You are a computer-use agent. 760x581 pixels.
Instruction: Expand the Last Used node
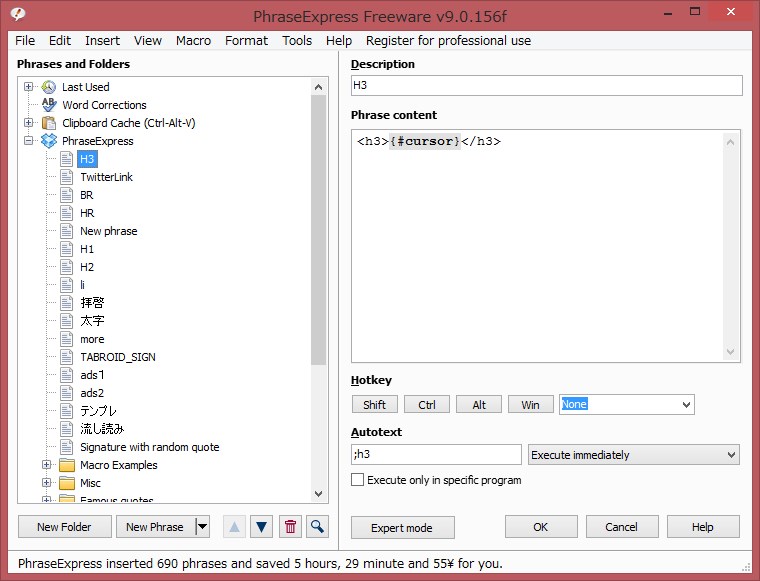point(29,87)
